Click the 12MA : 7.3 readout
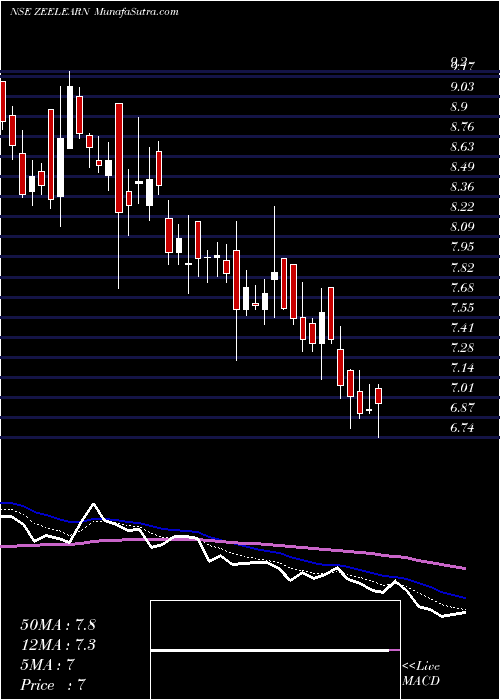The height and width of the screenshot is (700, 500). coord(58,645)
